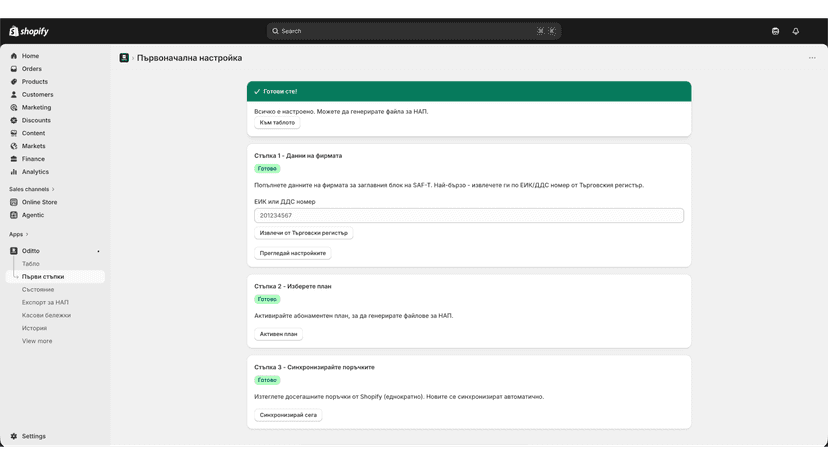828x466 pixels.
Task: Select the Products tag icon
Action: coord(14,82)
